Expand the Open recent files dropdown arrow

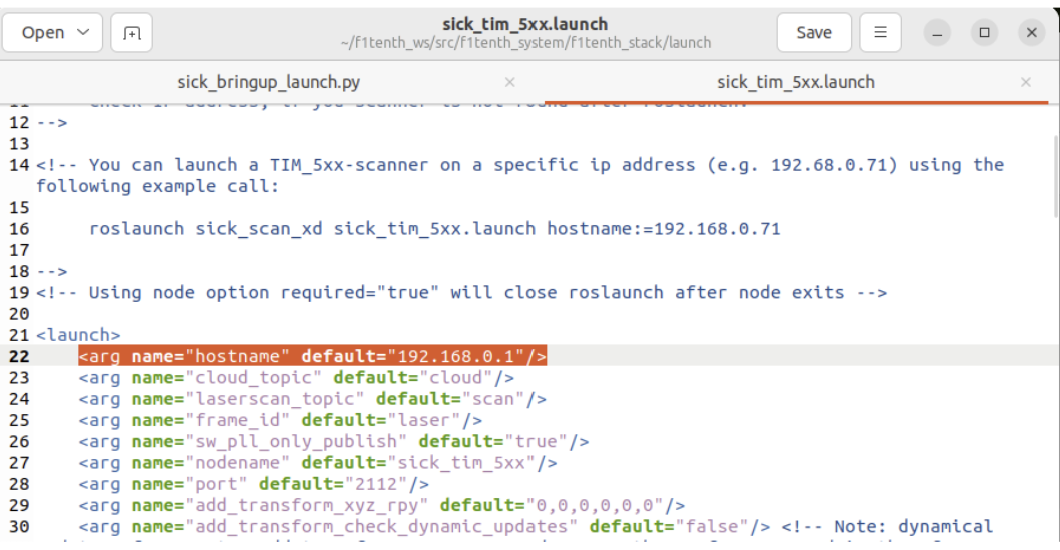[83, 32]
